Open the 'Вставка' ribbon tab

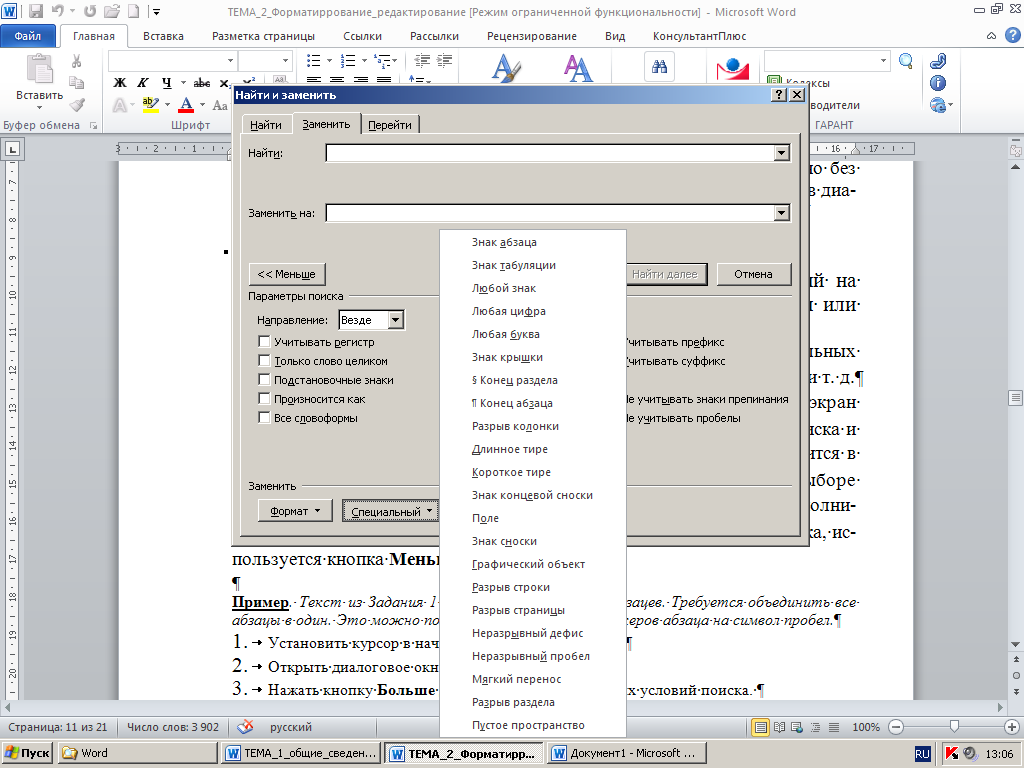163,36
